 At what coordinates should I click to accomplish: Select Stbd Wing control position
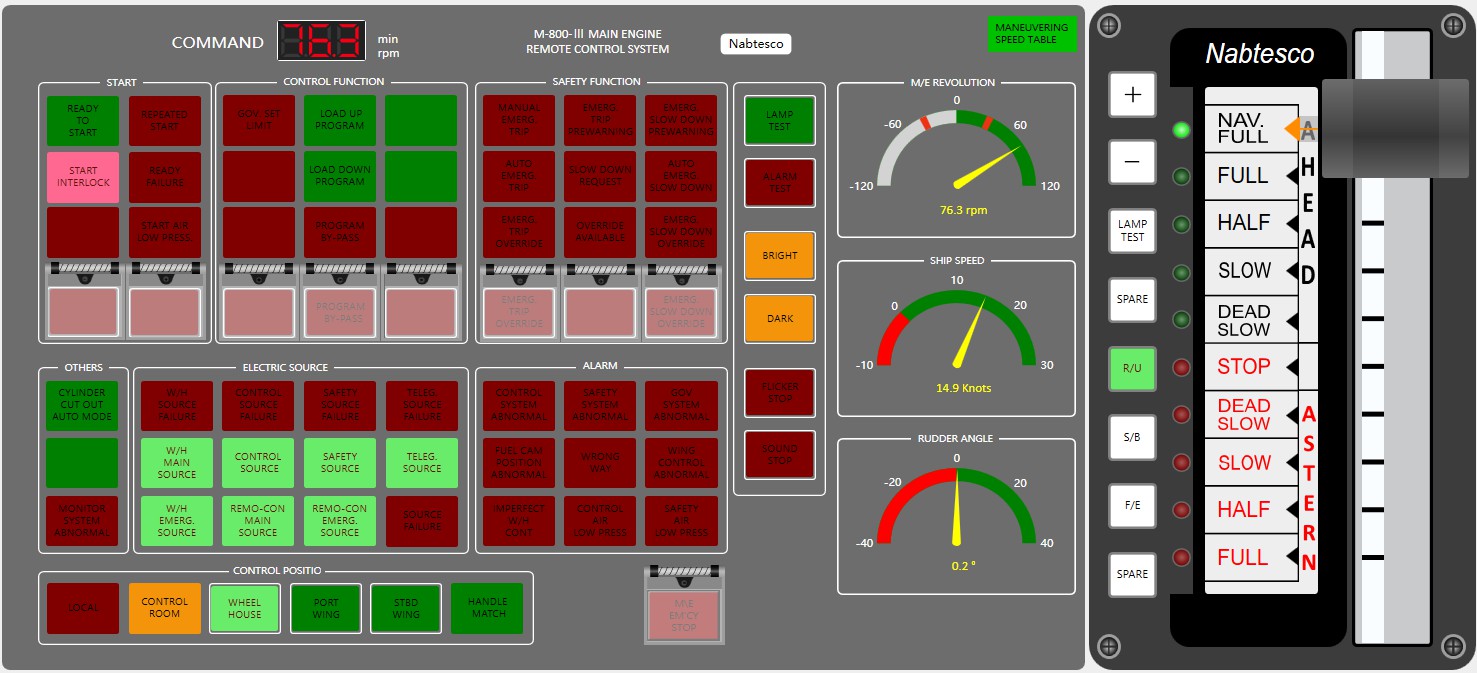coord(406,608)
